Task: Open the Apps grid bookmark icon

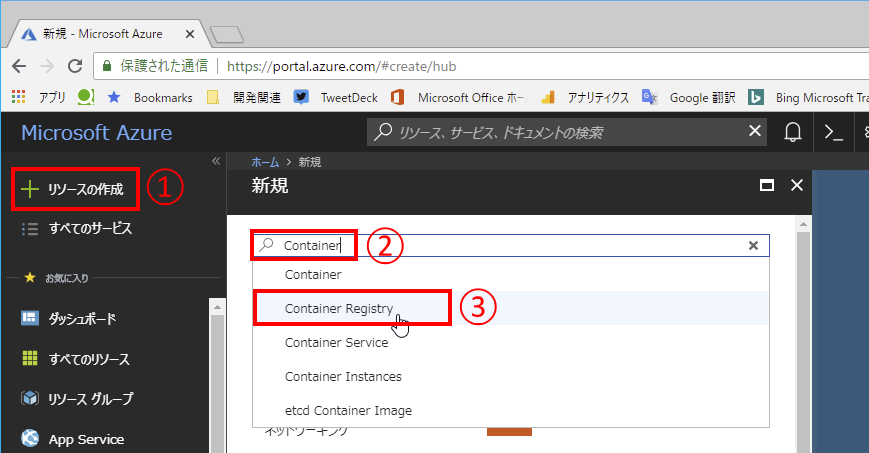Action: (18, 97)
